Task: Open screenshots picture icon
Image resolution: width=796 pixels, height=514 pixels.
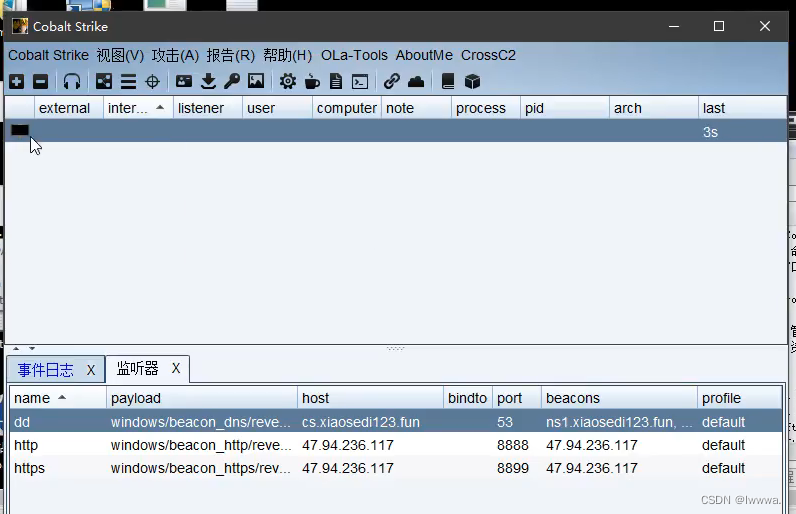Action: tap(256, 81)
